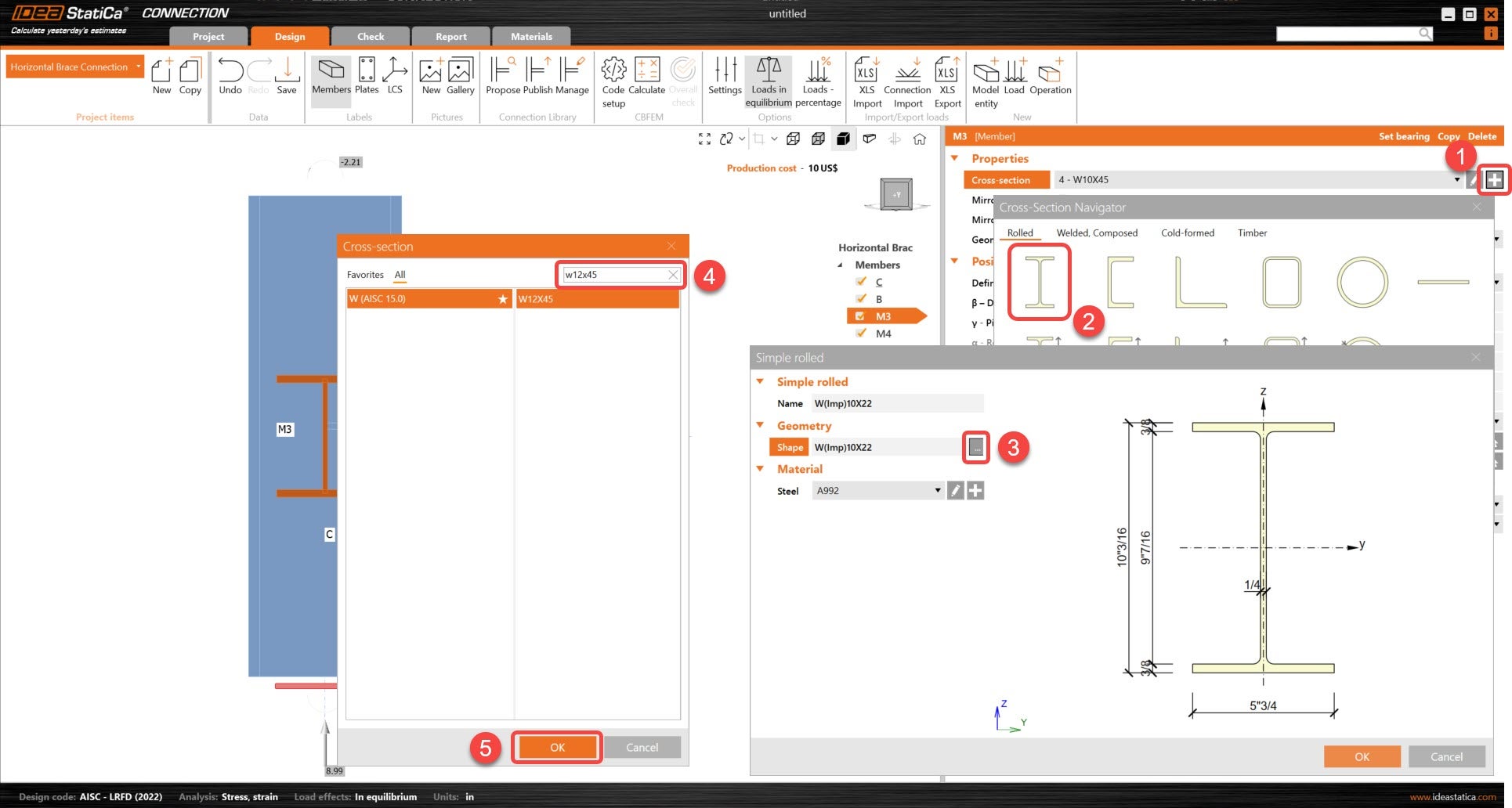This screenshot has width=1512, height=808.
Task: Switch to the Check ribbon tab
Action: coord(371,37)
